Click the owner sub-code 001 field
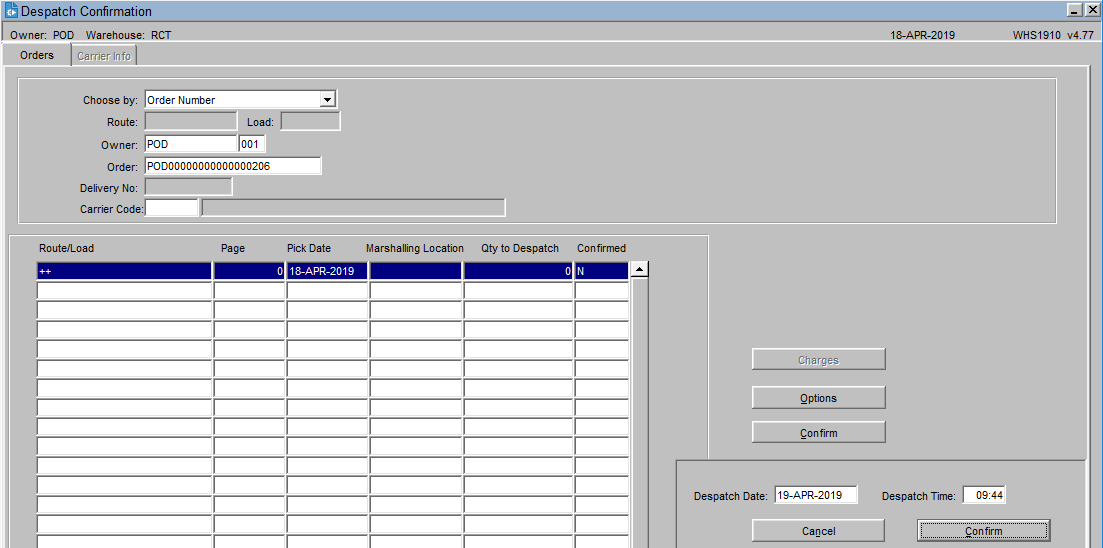1103x548 pixels. pyautogui.click(x=251, y=144)
